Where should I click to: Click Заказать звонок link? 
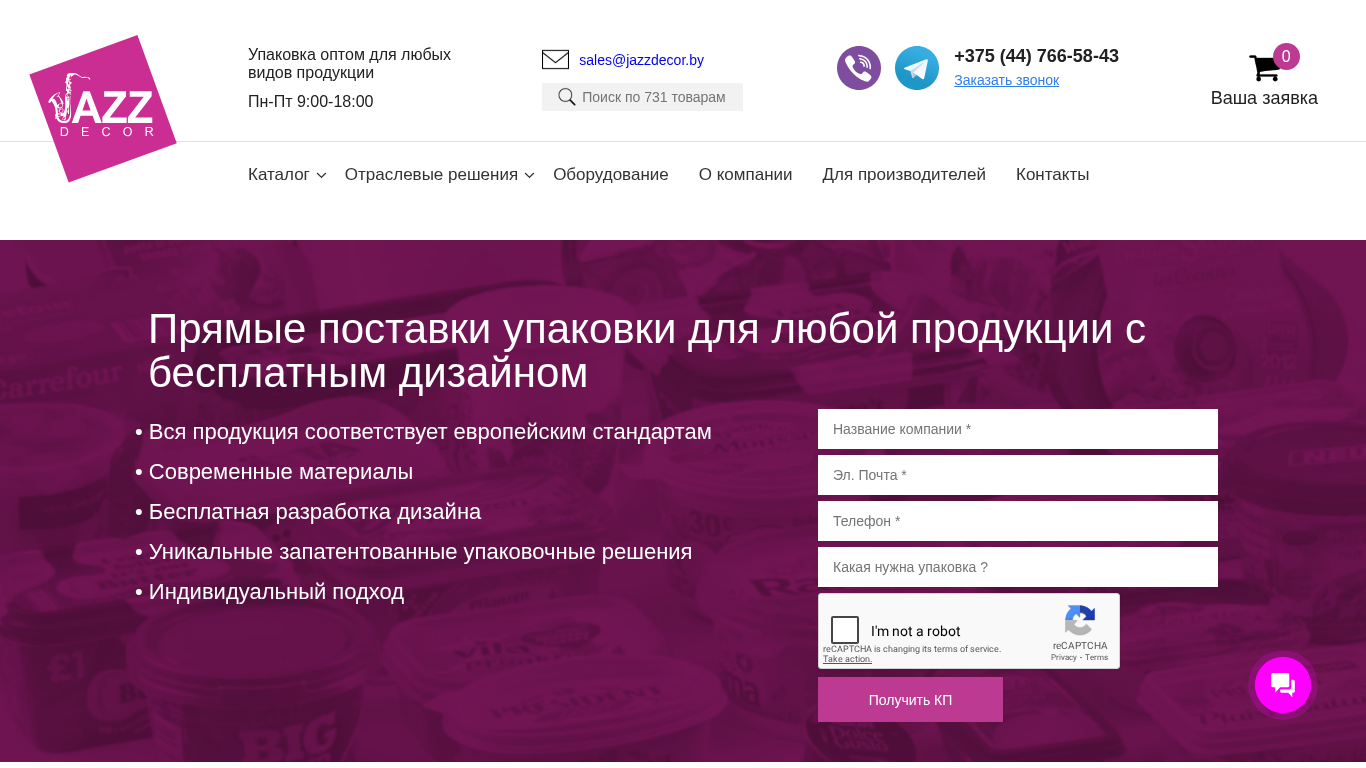pyautogui.click(x=1006, y=80)
